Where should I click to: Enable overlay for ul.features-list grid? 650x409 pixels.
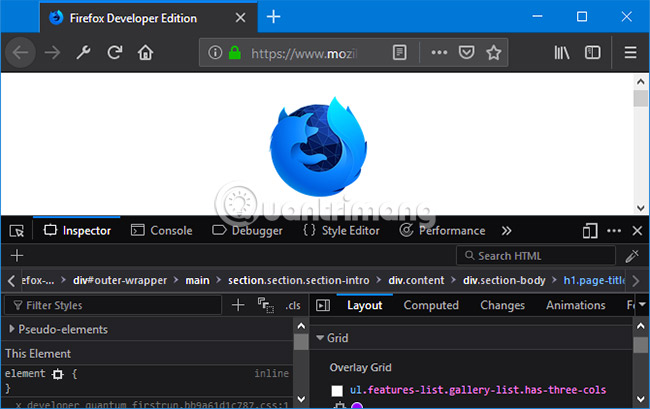[x=337, y=390]
